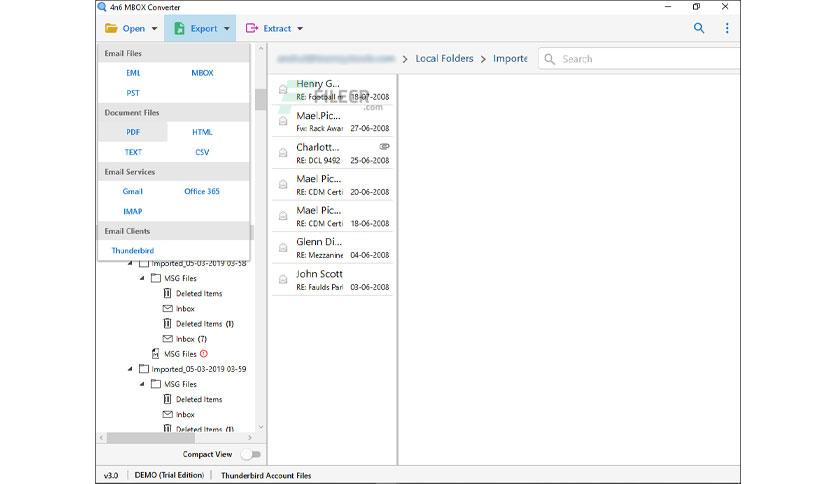
Task: Click the green Export file icon
Action: click(x=180, y=28)
